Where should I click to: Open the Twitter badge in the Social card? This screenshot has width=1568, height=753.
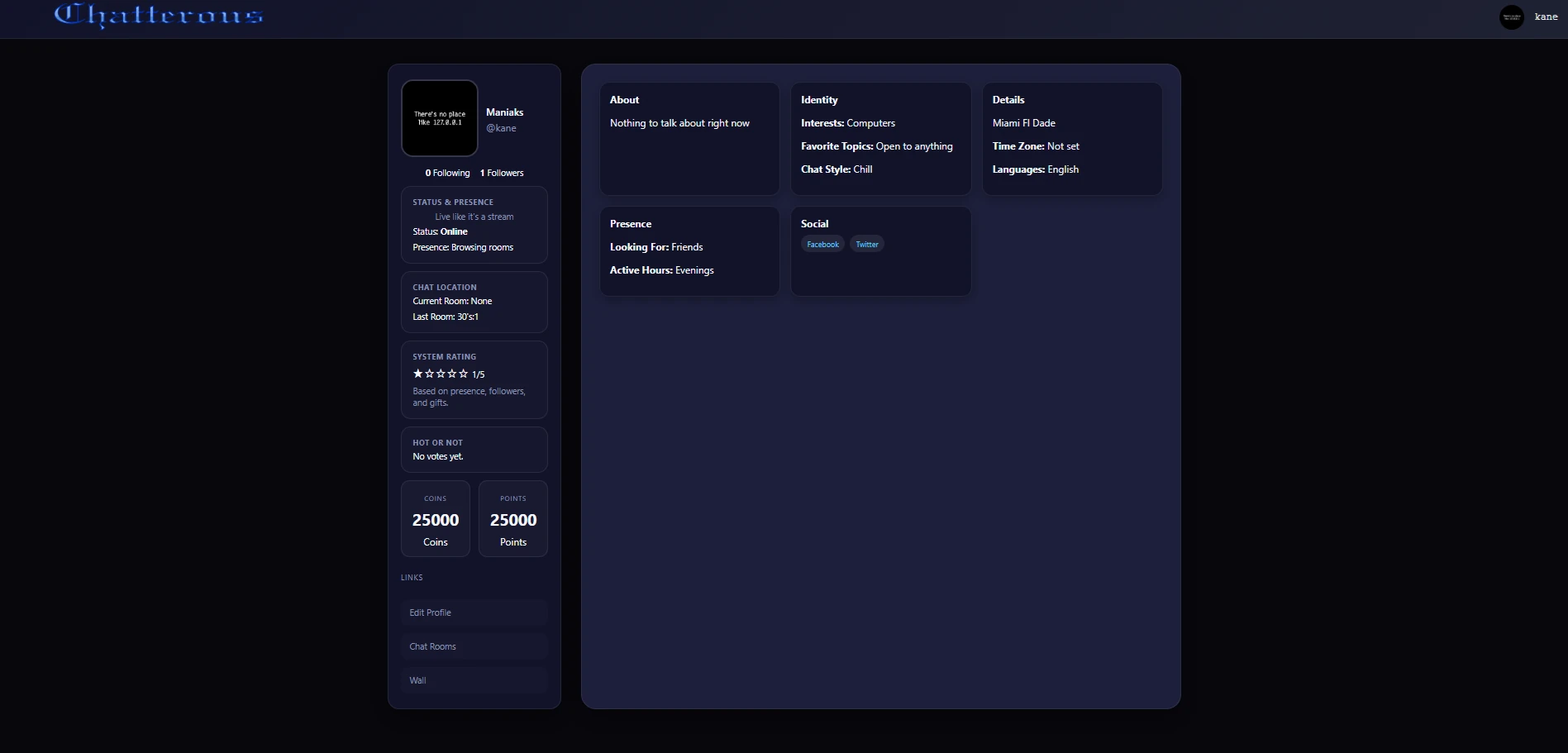tap(866, 244)
